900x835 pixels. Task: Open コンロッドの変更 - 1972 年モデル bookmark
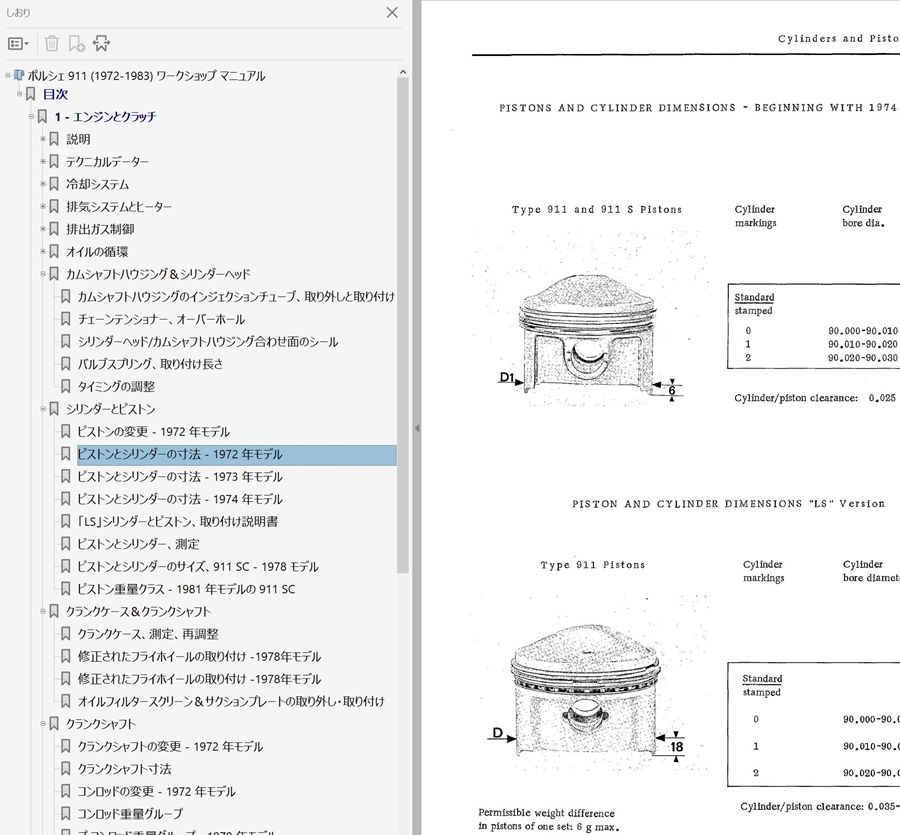(x=157, y=791)
